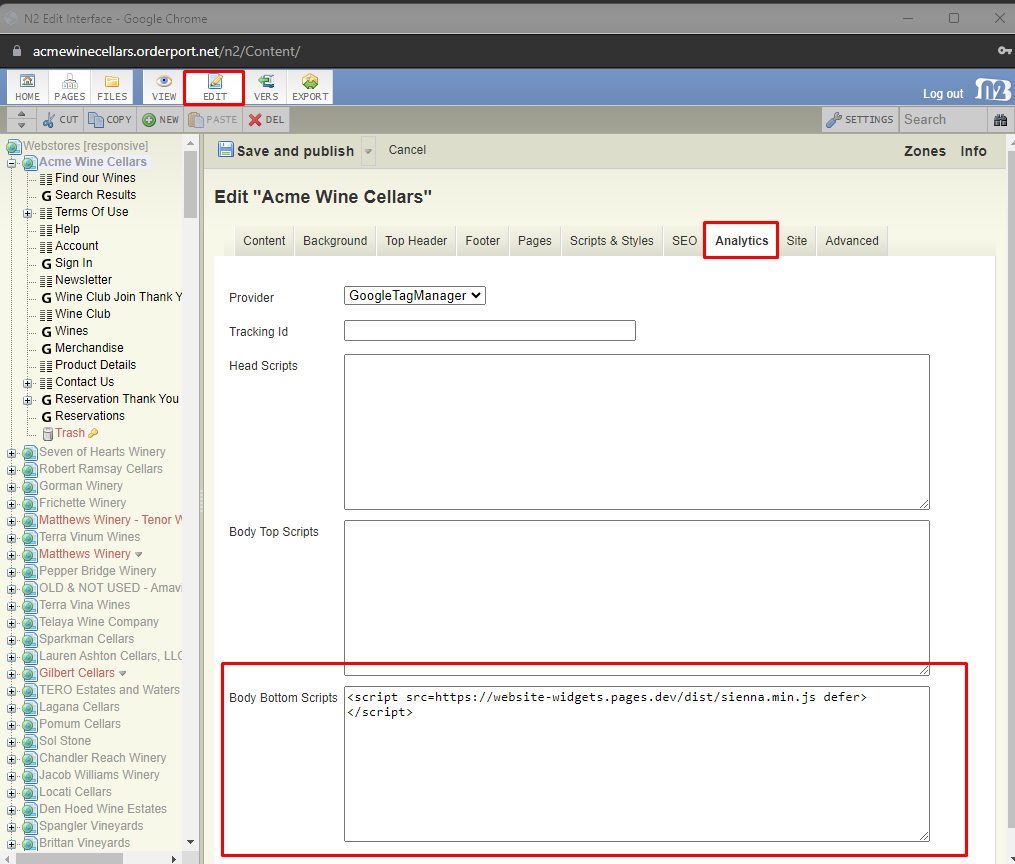Image resolution: width=1015 pixels, height=864 pixels.
Task: Click the binoculars search icon
Action: [1000, 120]
